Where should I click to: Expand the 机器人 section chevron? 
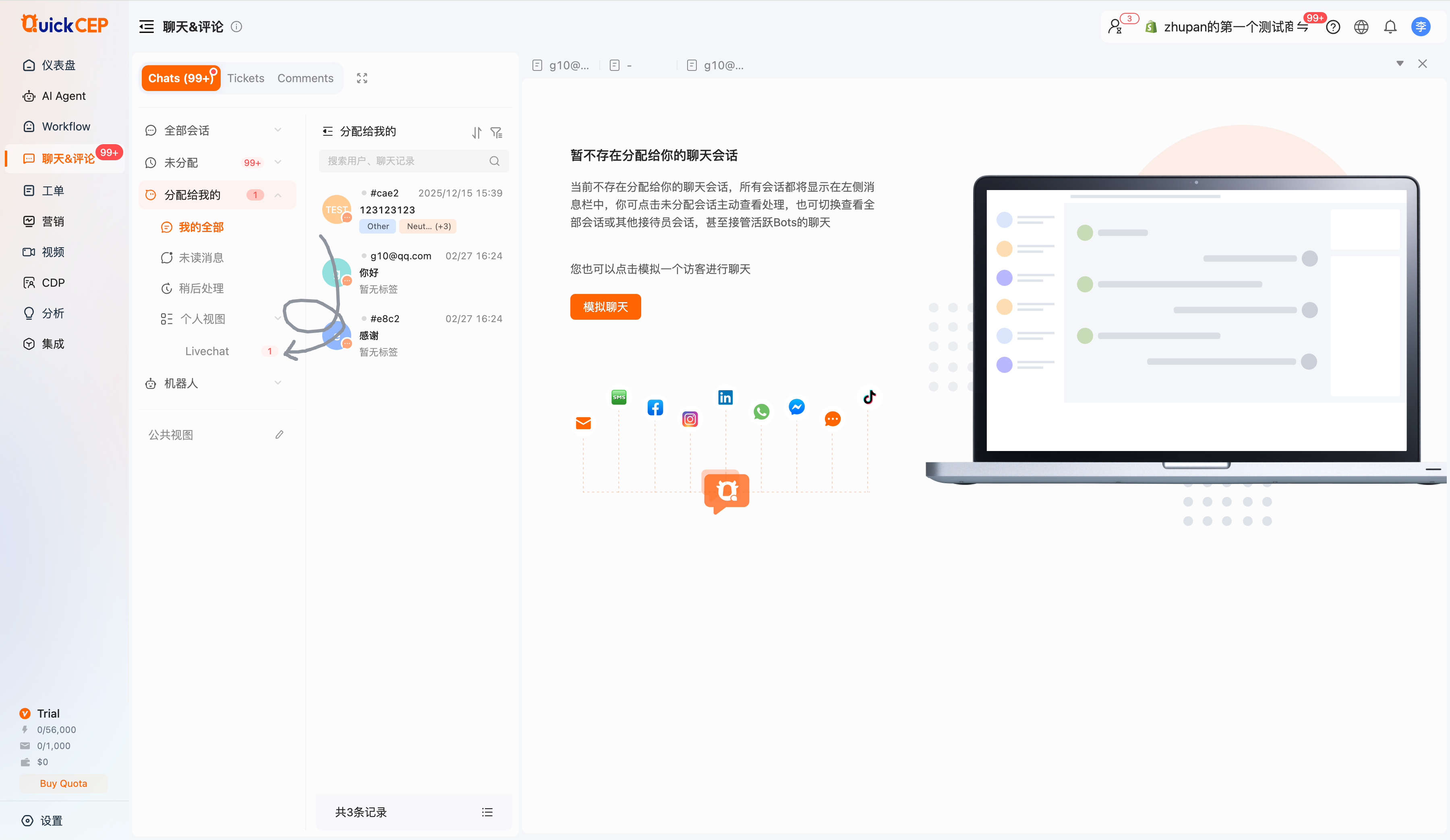tap(278, 383)
